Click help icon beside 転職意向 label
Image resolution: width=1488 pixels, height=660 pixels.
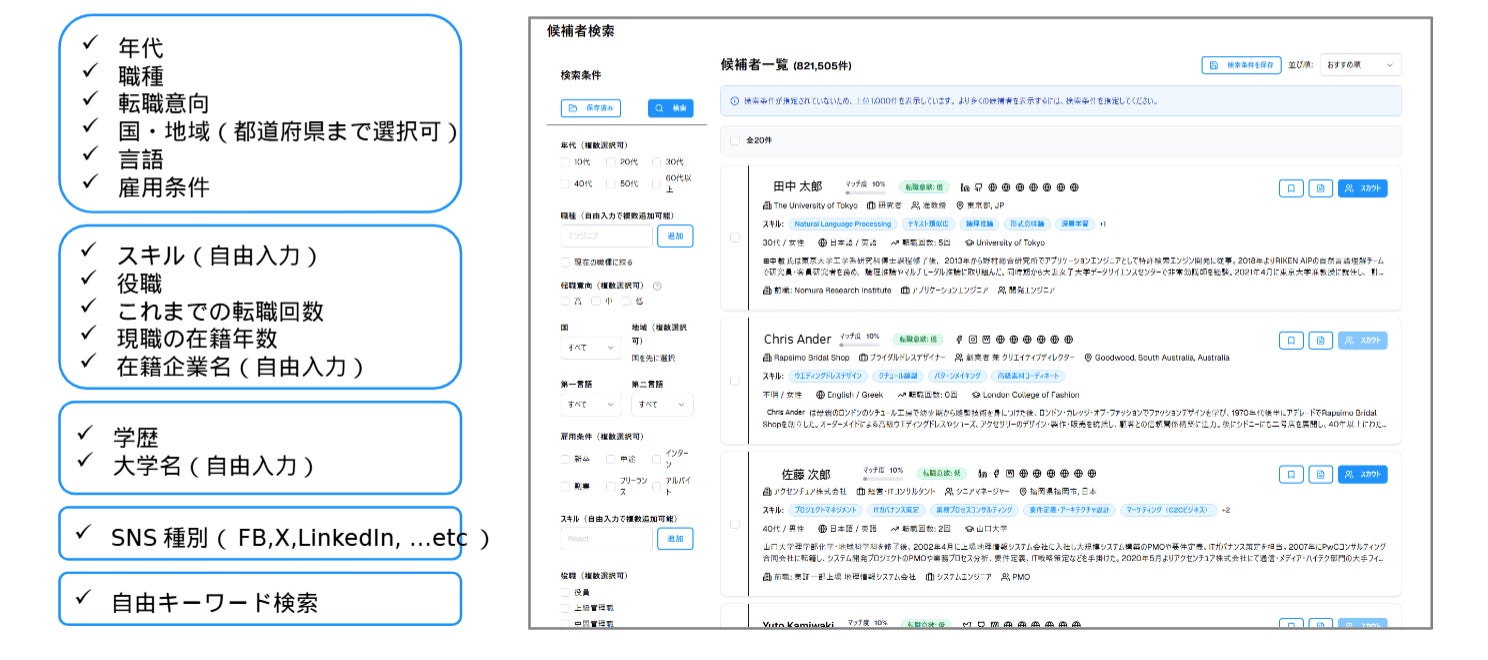coord(657,286)
